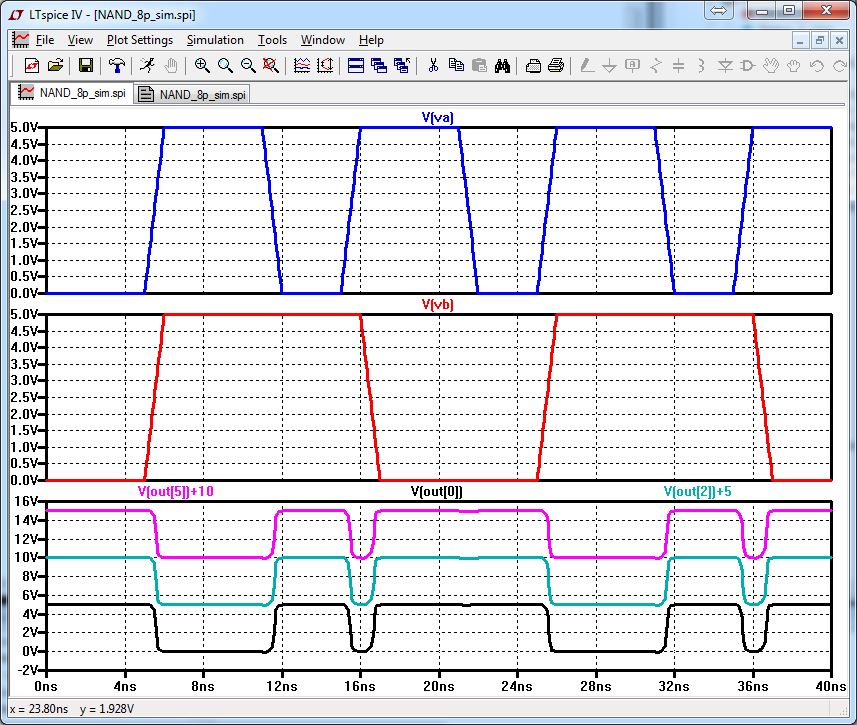The image size is (857, 725).
Task: Open the Plot Settings menu
Action: coord(140,40)
